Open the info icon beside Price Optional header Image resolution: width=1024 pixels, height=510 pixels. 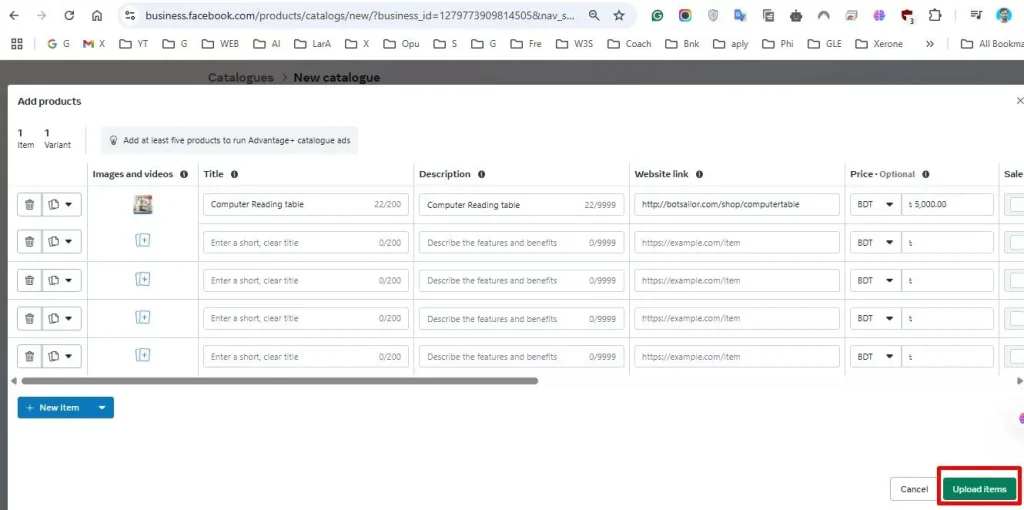pos(926,174)
